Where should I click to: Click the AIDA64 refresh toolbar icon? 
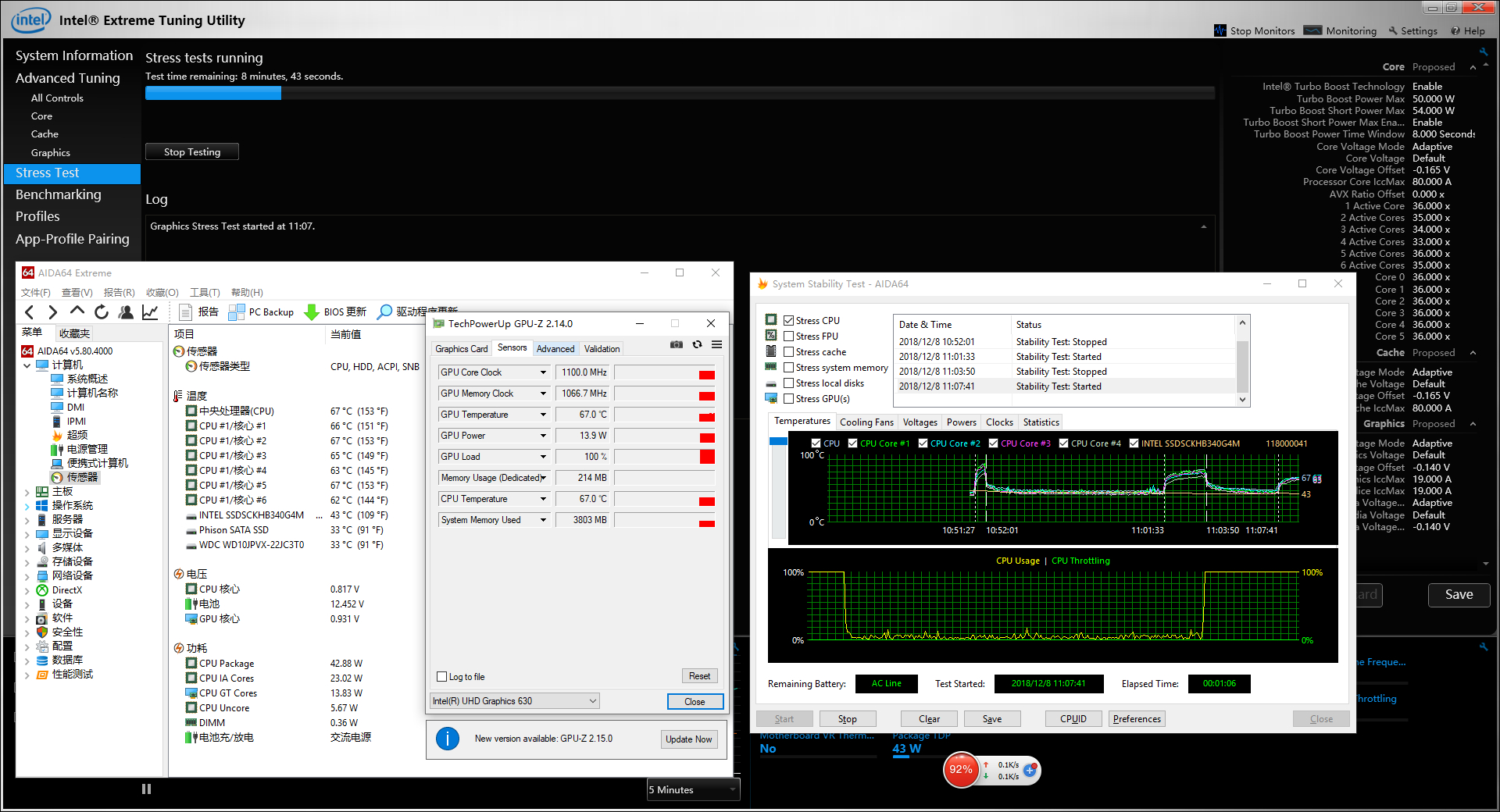pos(102,312)
